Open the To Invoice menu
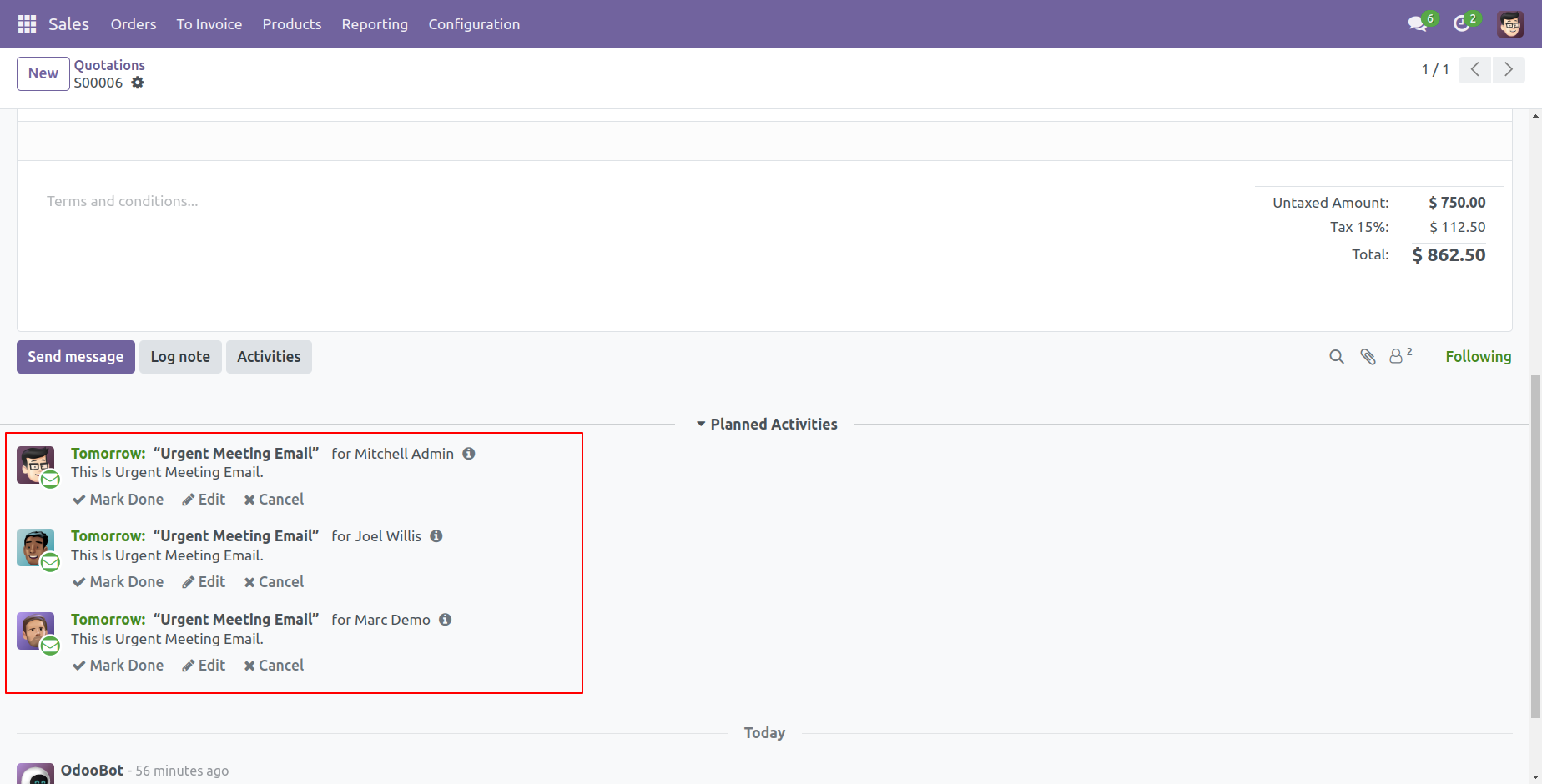Image resolution: width=1542 pixels, height=784 pixels. pos(209,24)
